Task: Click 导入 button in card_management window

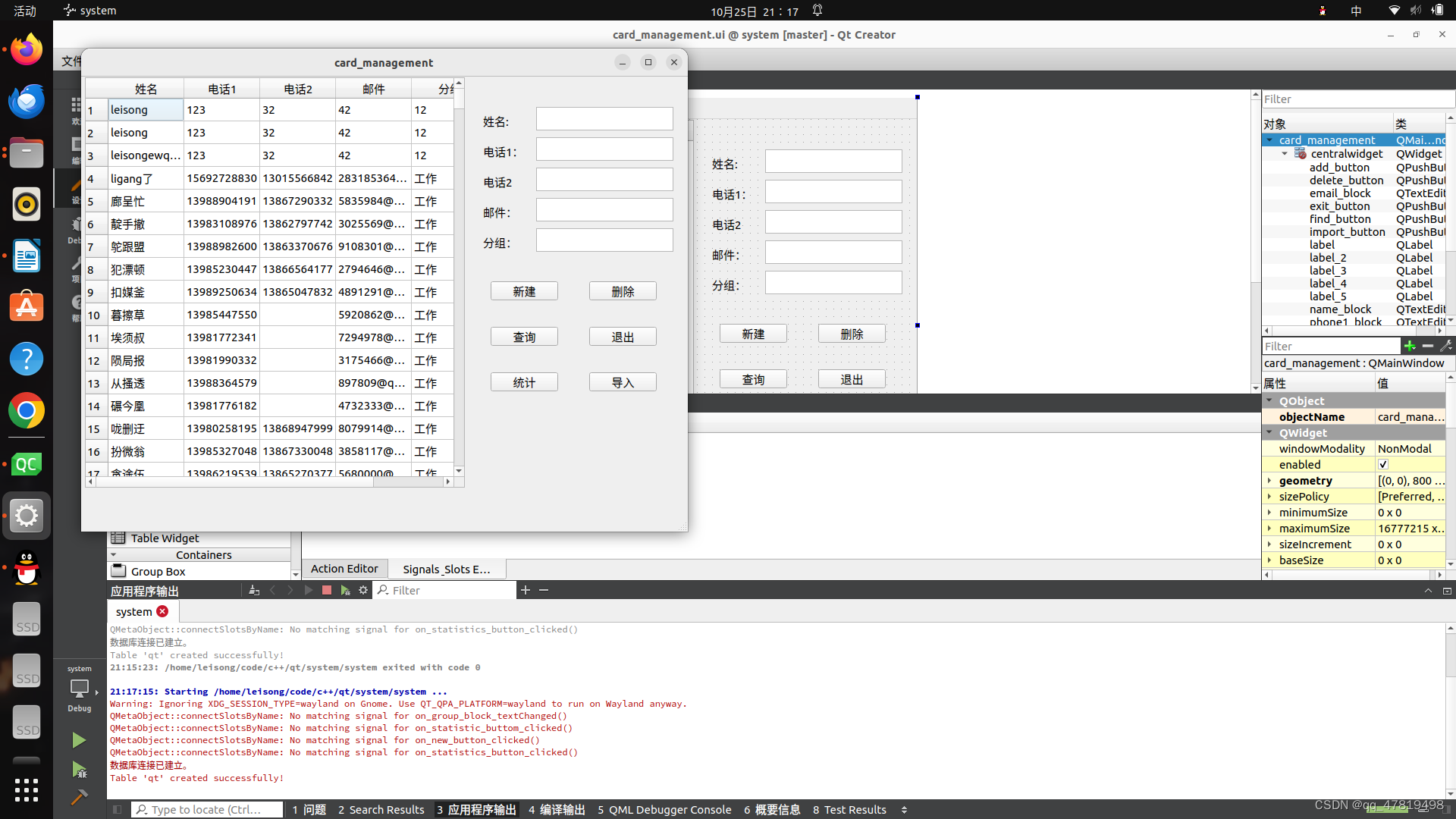Action: pyautogui.click(x=623, y=382)
